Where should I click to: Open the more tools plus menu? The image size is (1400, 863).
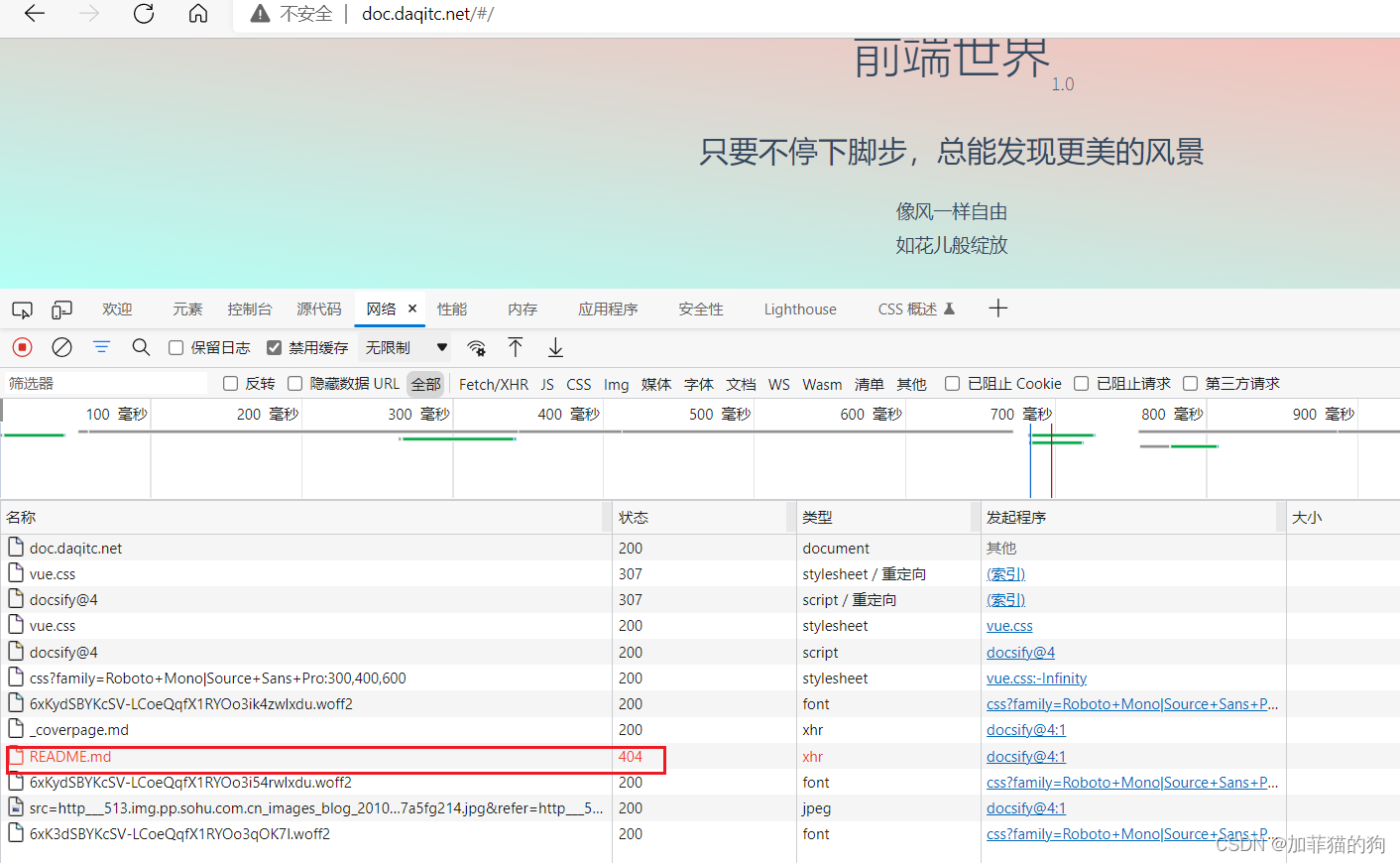click(x=998, y=308)
